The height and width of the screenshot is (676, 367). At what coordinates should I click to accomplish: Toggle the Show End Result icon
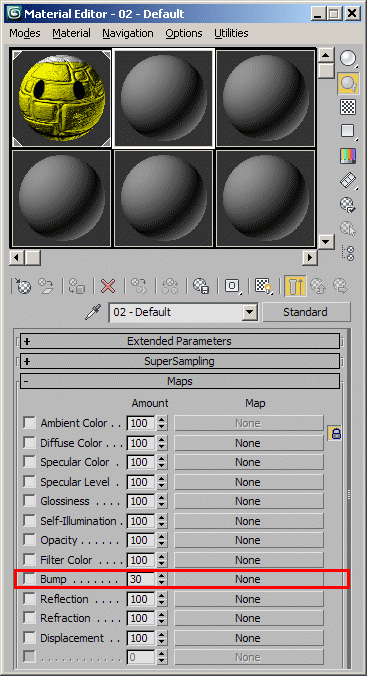295,286
